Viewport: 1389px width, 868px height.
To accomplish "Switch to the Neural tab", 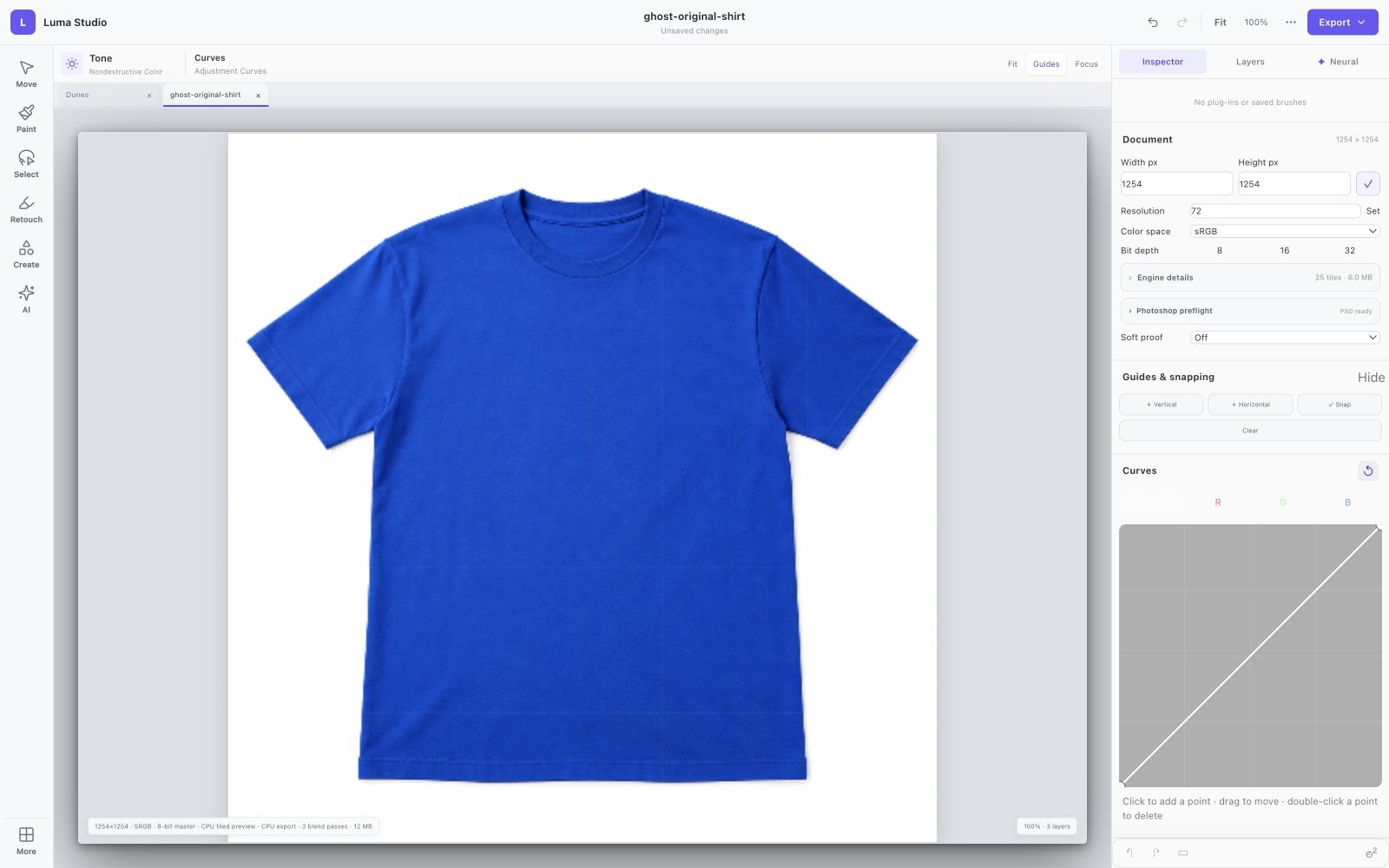I will point(1338,62).
